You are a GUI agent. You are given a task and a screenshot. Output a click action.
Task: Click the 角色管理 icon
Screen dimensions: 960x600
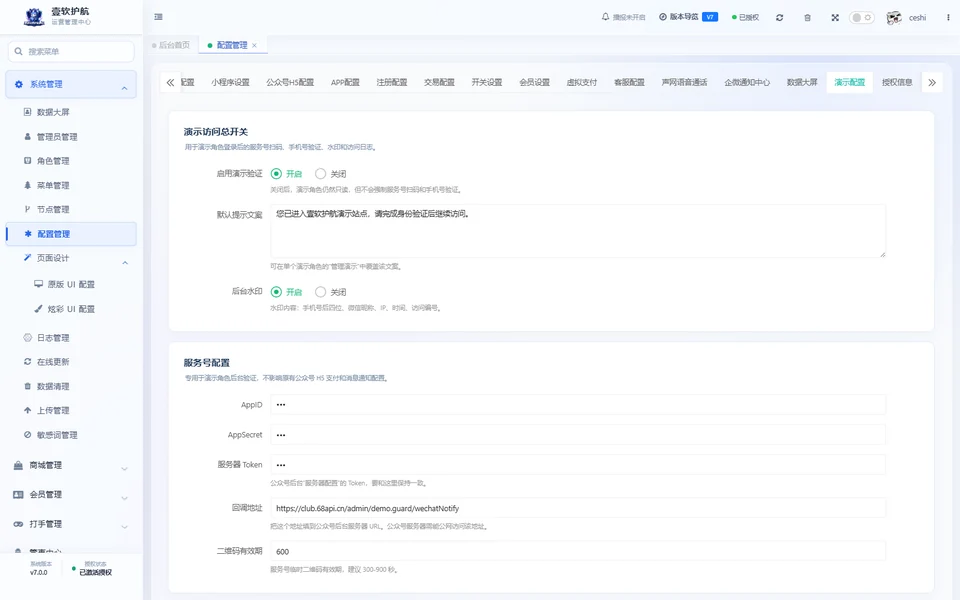point(27,161)
